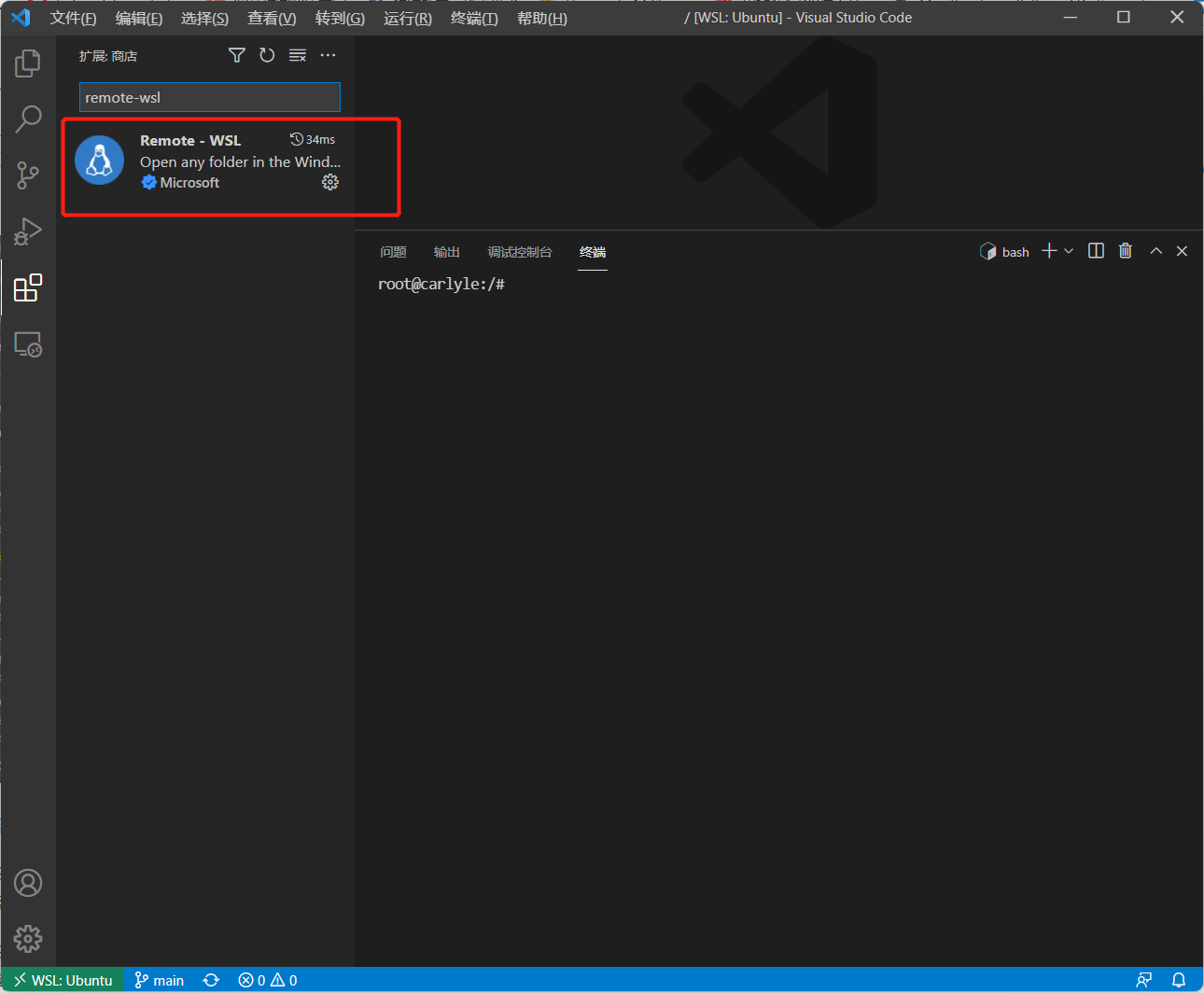Switch to the 问题 panel tab
Image resolution: width=1204 pixels, height=993 pixels.
point(393,251)
